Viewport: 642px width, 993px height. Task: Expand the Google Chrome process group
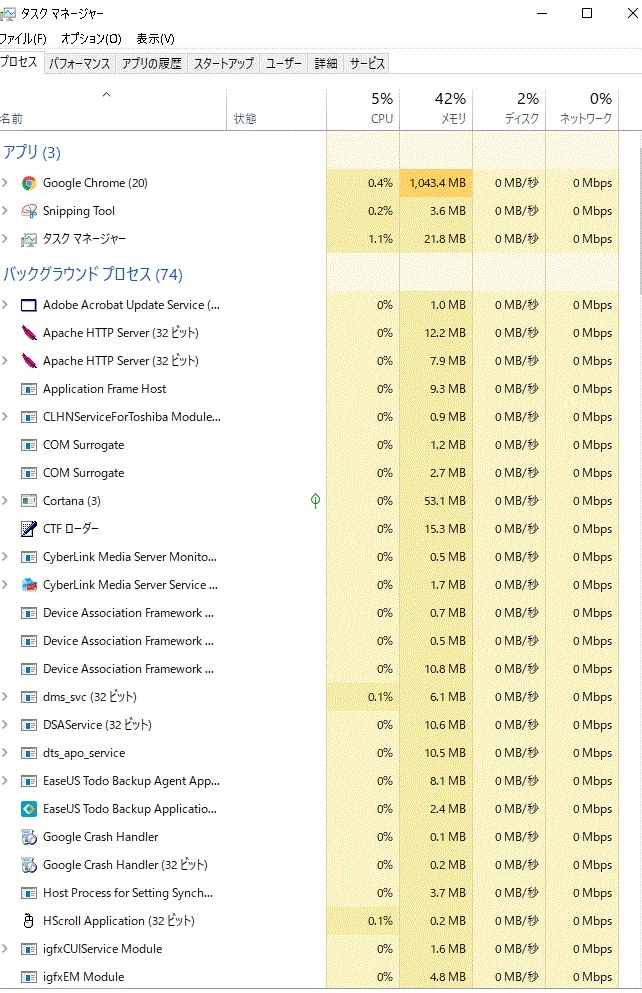pyautogui.click(x=6, y=183)
